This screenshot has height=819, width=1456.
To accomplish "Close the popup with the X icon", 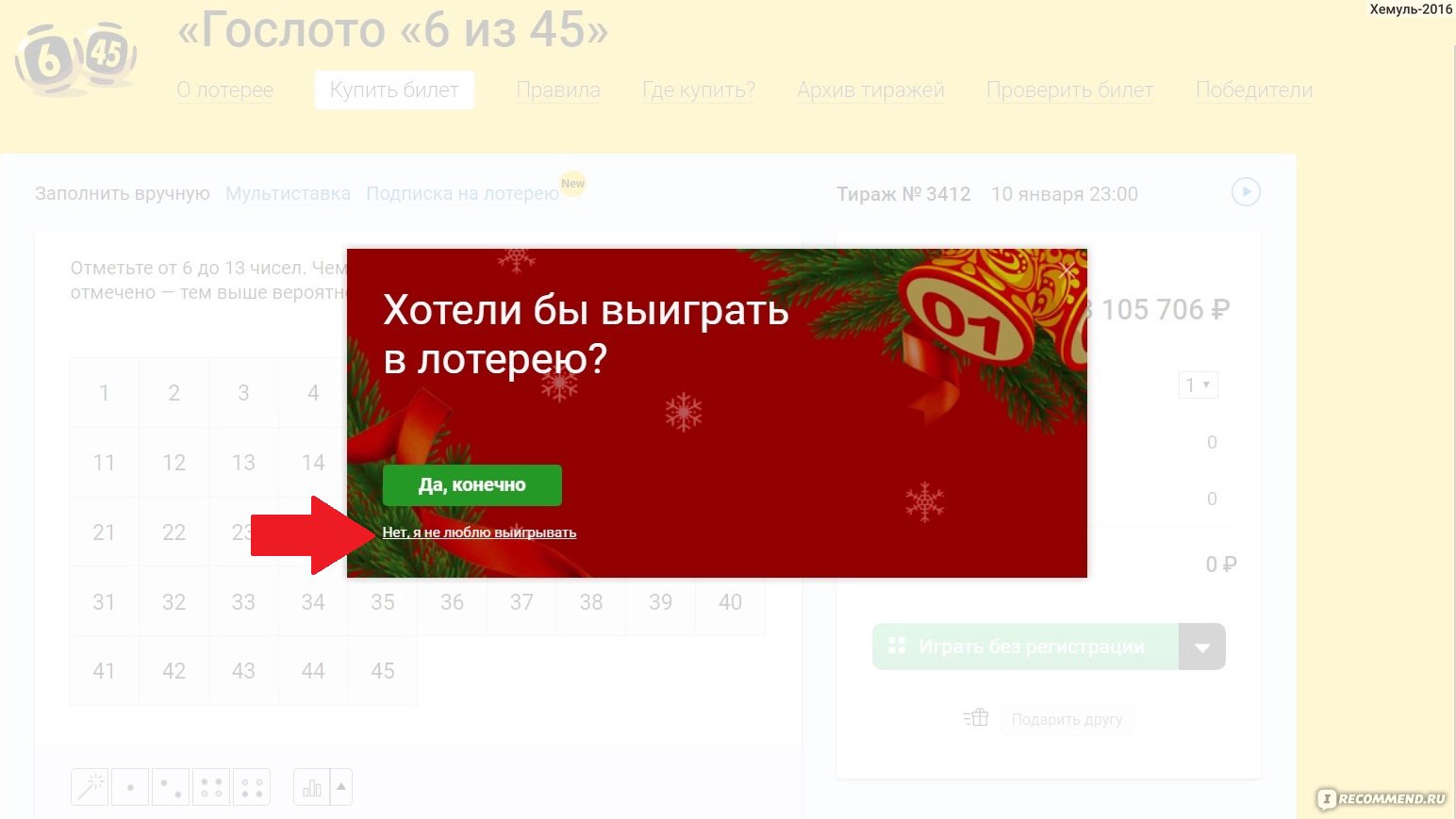I will pyautogui.click(x=1066, y=271).
